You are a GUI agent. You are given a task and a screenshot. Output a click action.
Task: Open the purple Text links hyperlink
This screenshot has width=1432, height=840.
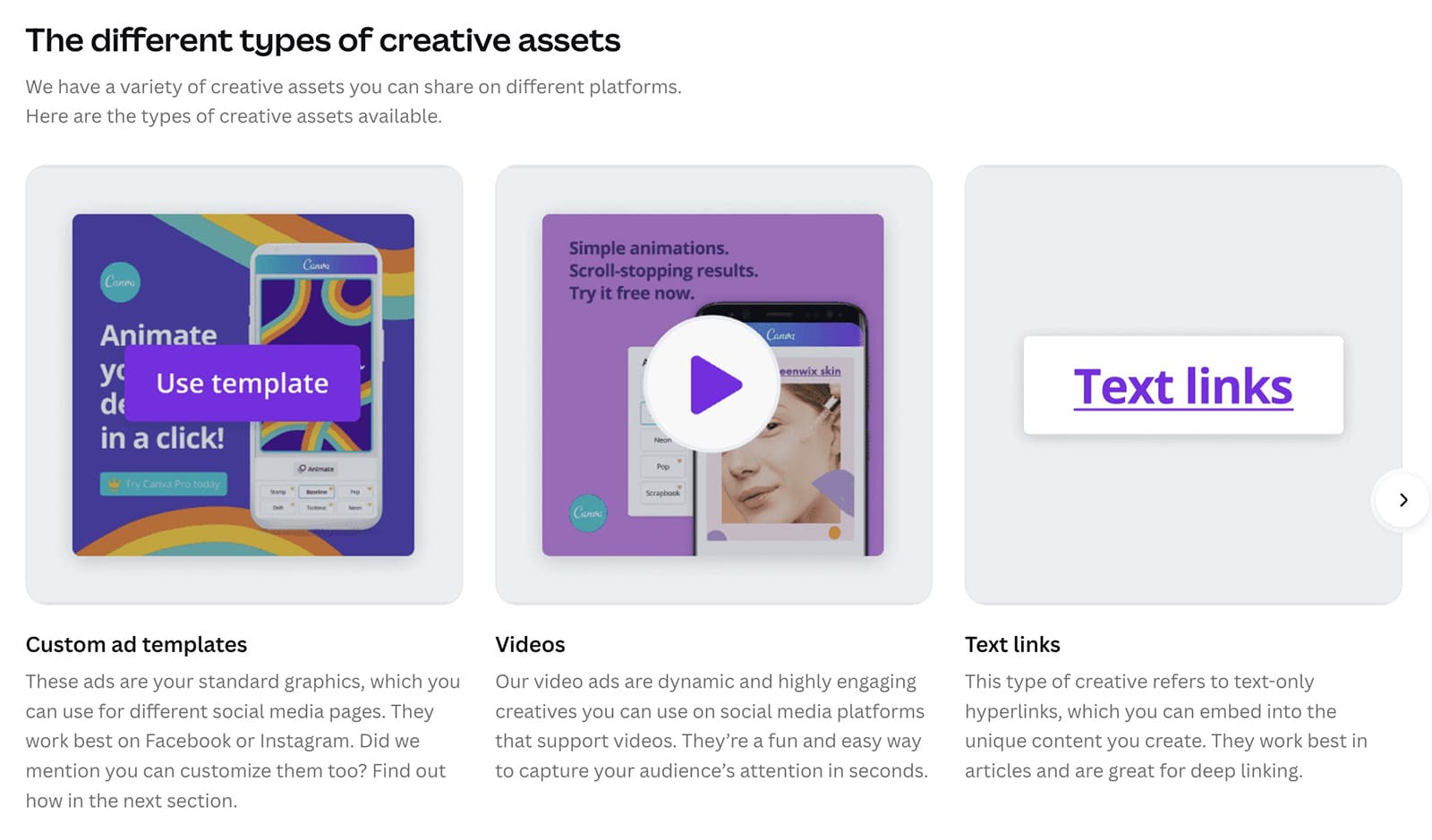tap(1182, 386)
